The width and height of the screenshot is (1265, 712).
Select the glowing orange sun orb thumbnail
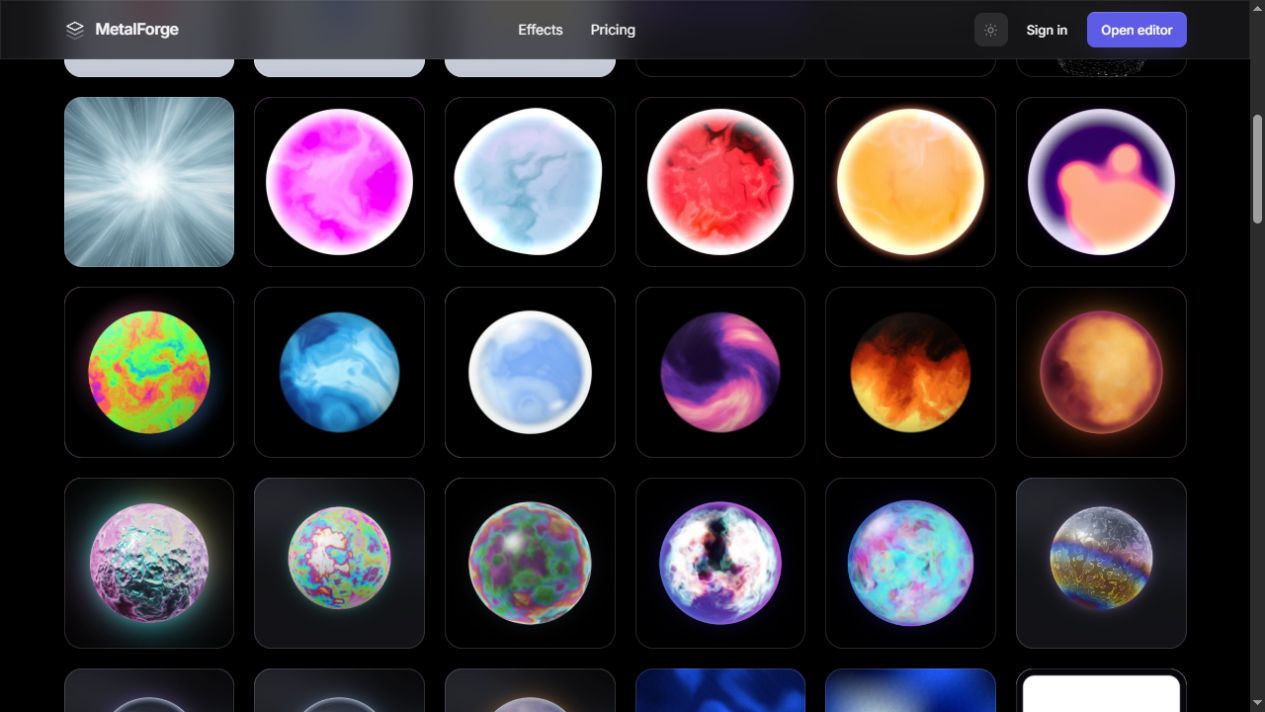pos(910,182)
